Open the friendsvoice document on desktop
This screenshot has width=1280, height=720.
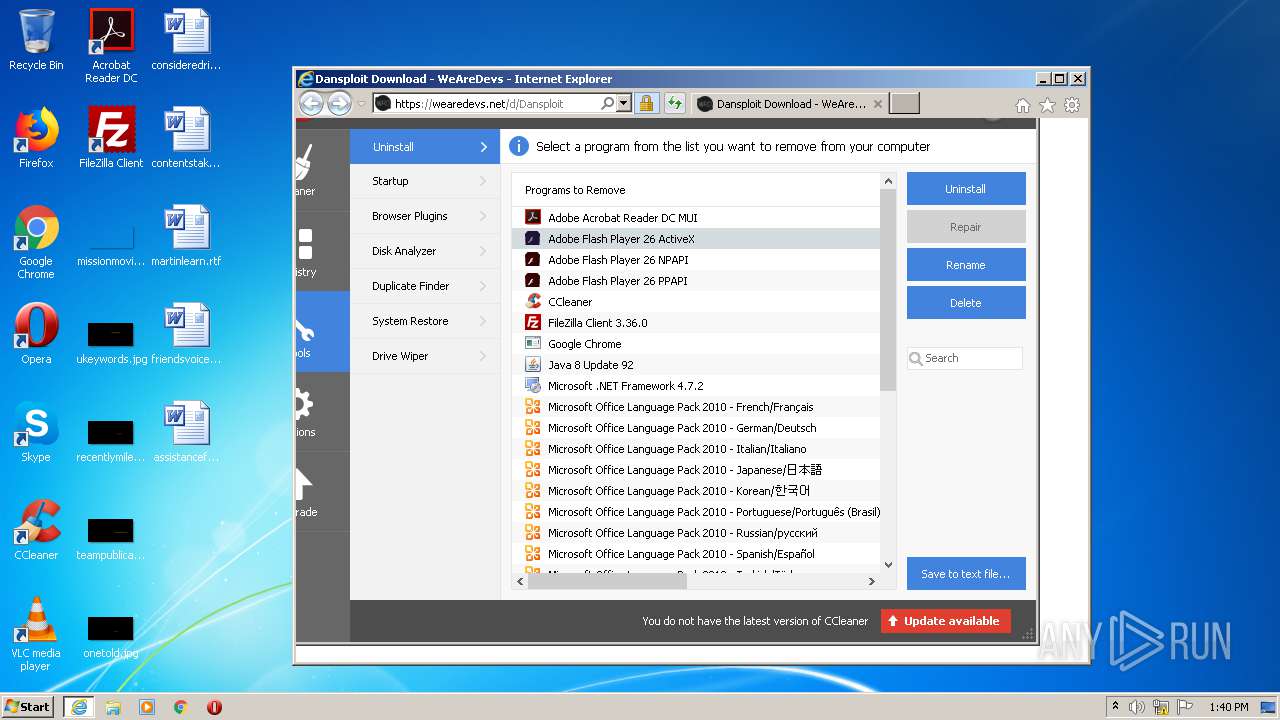click(186, 334)
